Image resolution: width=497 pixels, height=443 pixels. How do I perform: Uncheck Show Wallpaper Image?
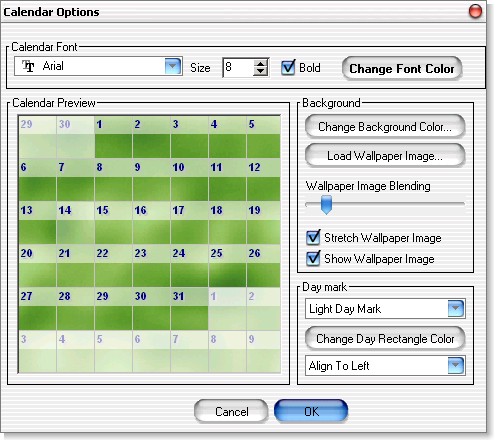313,258
